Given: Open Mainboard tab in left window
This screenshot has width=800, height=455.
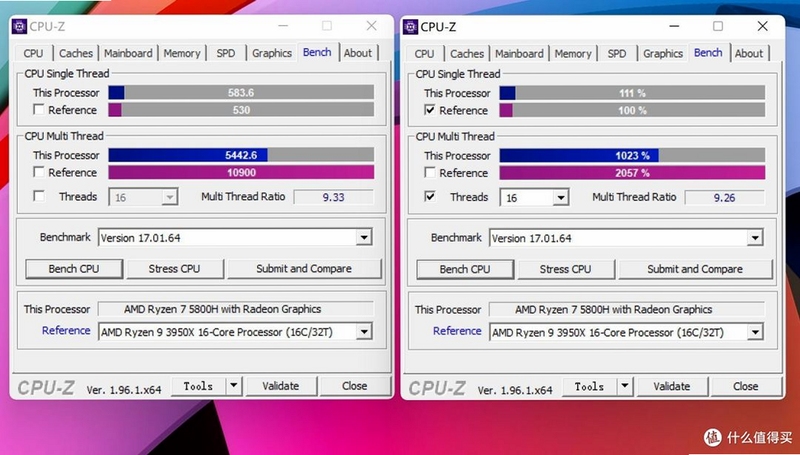Looking at the screenshot, I should point(128,53).
